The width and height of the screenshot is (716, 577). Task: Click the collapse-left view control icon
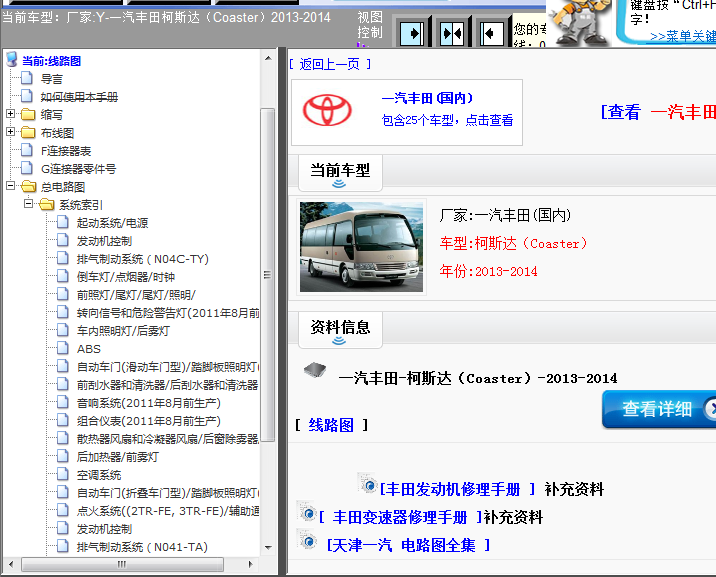click(491, 33)
